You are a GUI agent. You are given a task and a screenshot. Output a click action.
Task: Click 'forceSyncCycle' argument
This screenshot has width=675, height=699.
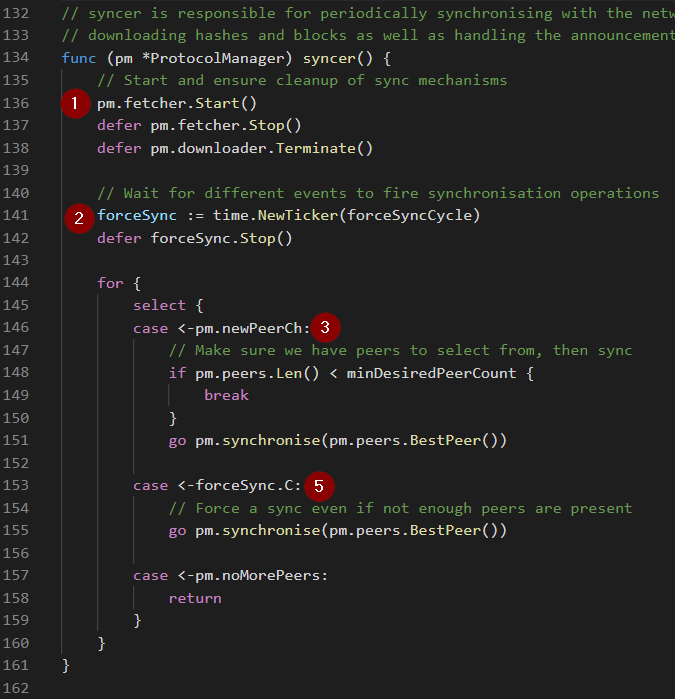(409, 215)
